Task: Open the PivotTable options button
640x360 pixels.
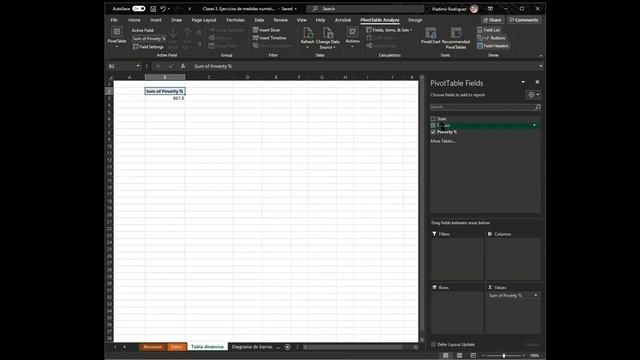Action: (117, 38)
